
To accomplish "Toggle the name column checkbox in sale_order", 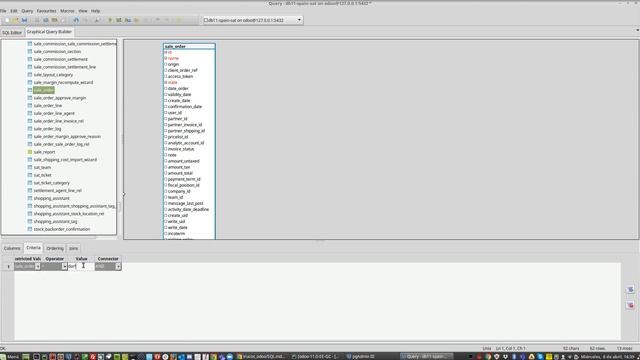I will coord(166,58).
